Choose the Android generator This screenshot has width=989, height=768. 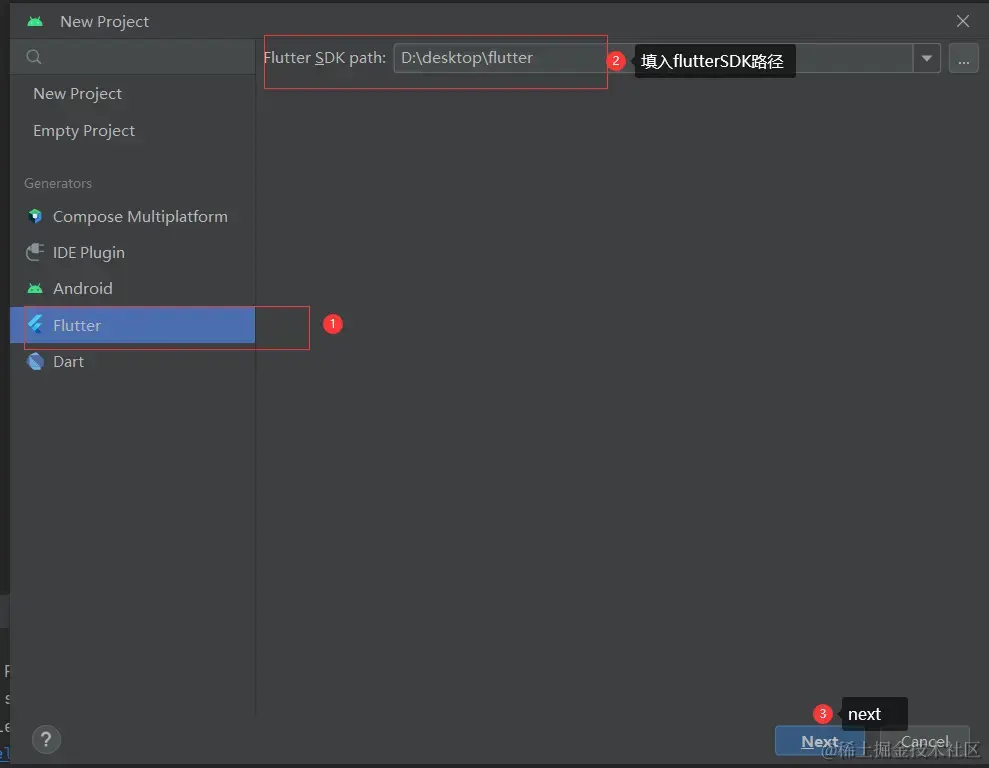click(x=132, y=288)
